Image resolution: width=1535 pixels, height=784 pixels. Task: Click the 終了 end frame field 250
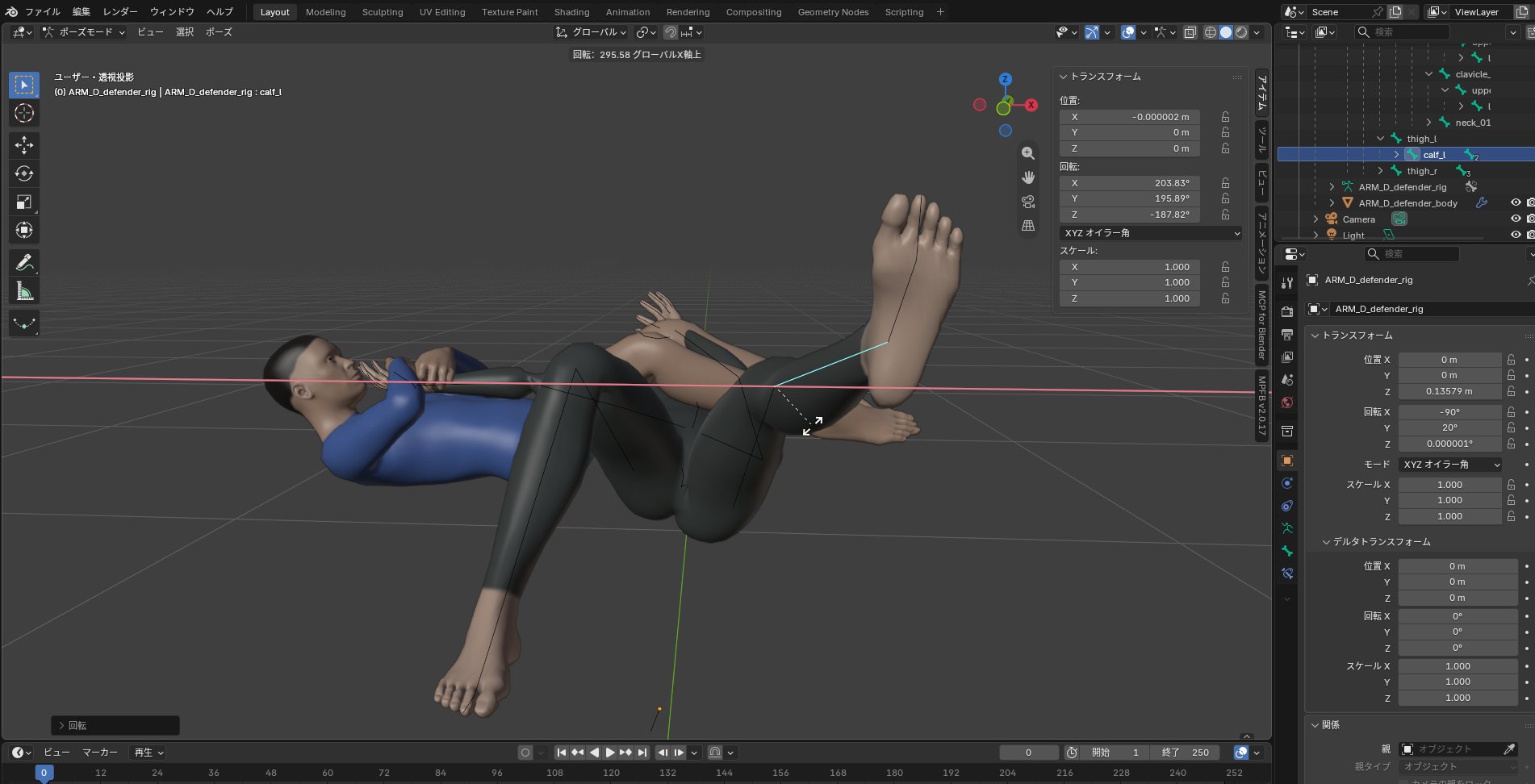[x=1186, y=753]
